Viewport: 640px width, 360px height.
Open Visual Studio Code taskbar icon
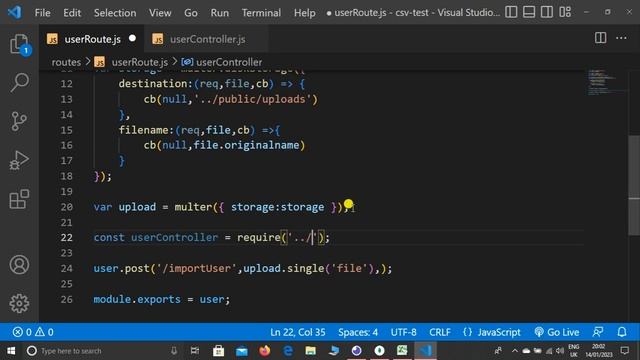[x=425, y=351]
